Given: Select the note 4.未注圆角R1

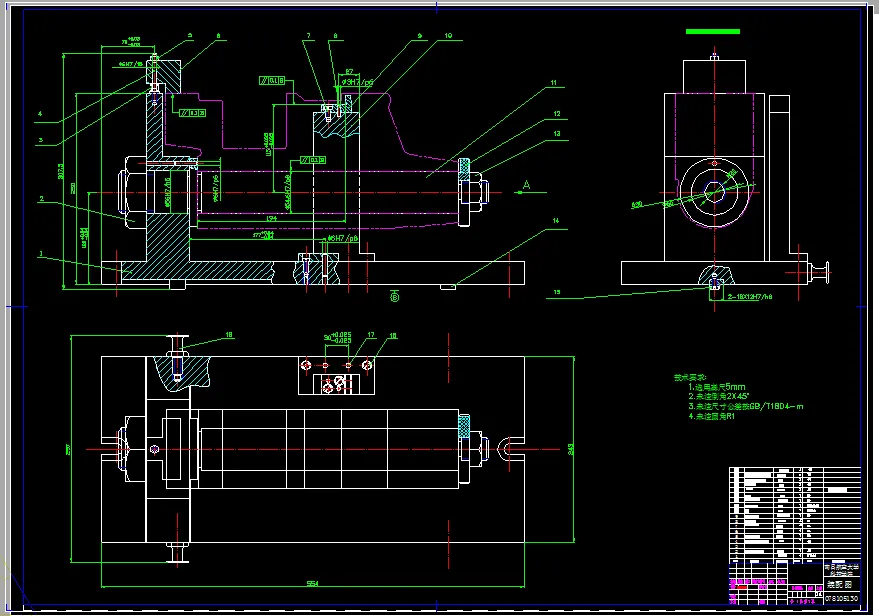Looking at the screenshot, I should point(711,416).
